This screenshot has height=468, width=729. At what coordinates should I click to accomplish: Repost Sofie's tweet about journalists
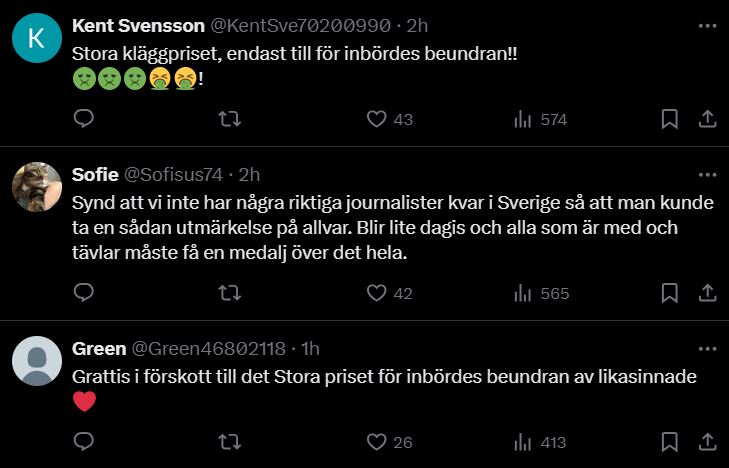click(229, 293)
